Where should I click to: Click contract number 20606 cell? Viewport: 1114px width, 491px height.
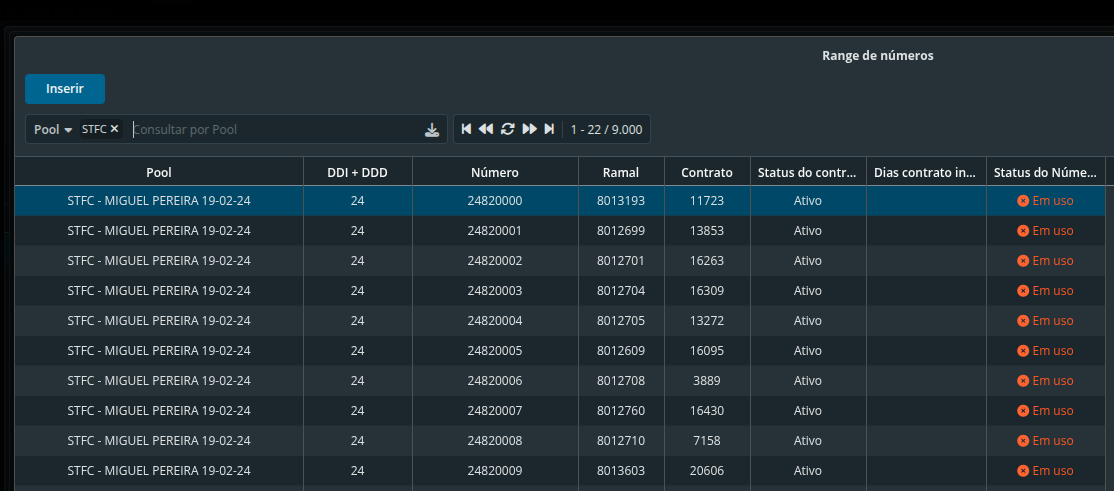tap(707, 471)
